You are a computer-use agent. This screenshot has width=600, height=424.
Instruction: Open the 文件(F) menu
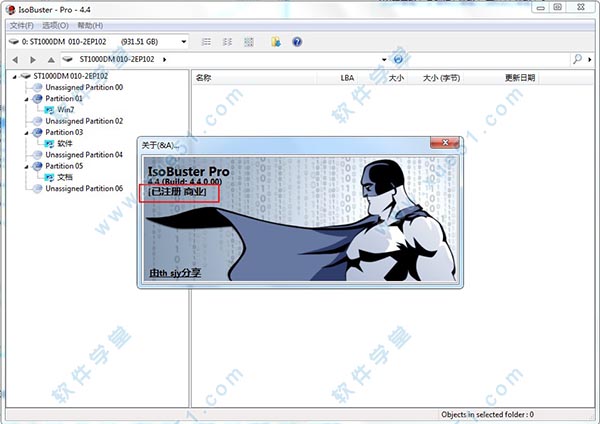pyautogui.click(x=21, y=26)
